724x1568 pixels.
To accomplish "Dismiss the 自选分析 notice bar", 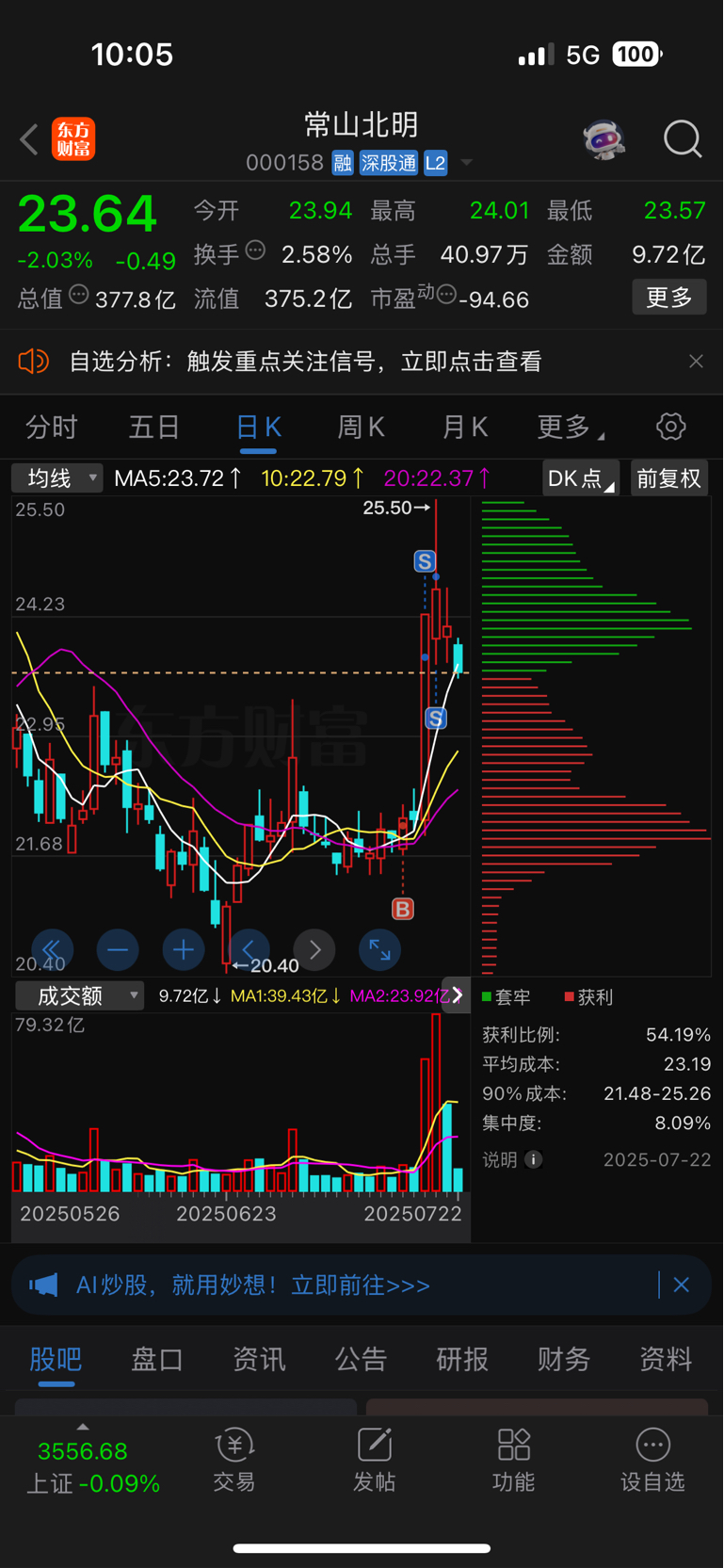I will click(696, 362).
